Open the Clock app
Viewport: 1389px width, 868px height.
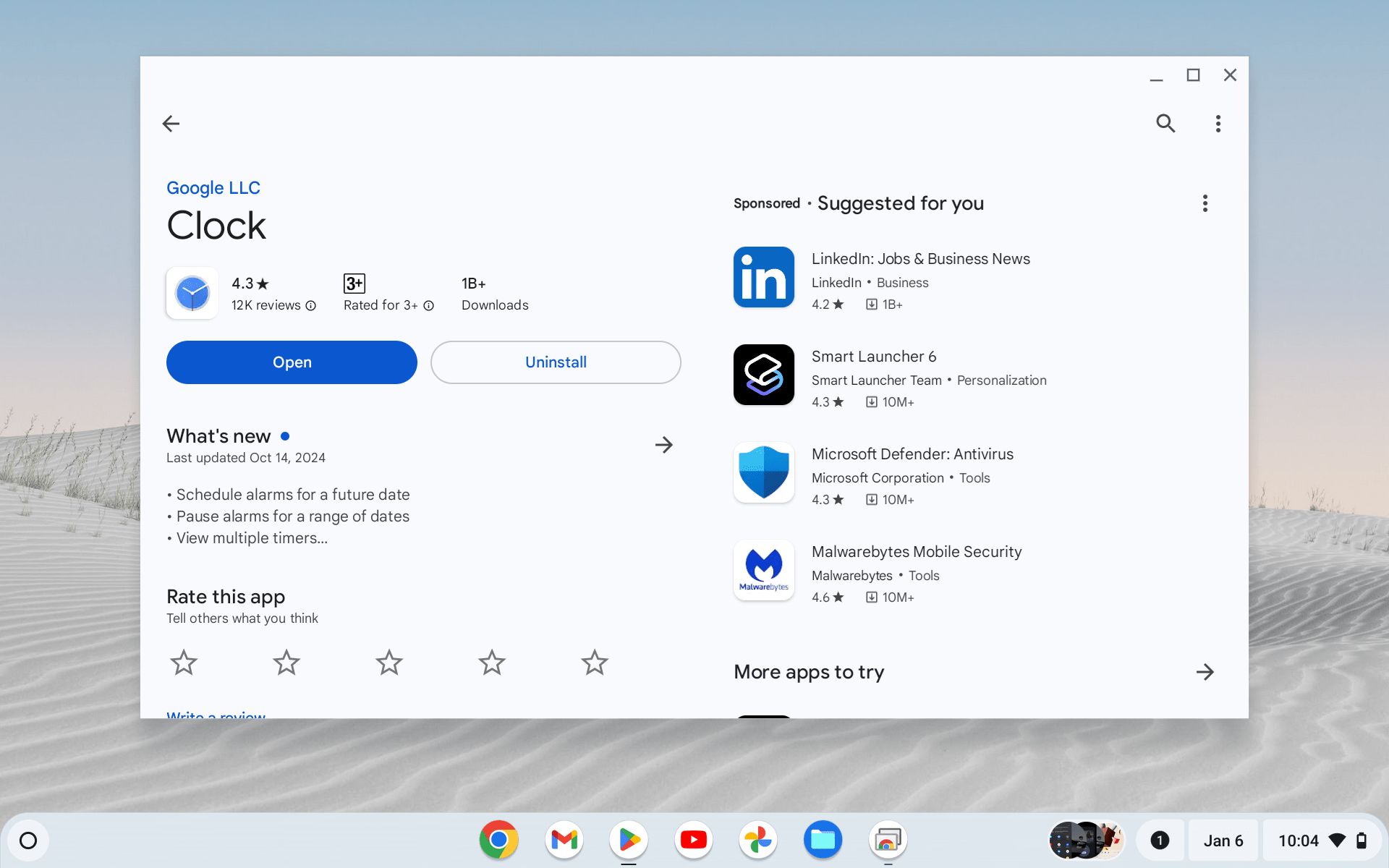tap(292, 362)
